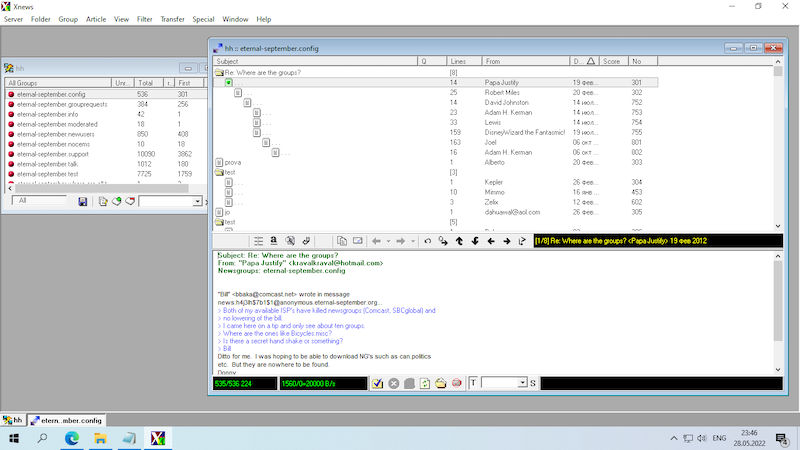Click the up arrow in article toolbar
Viewport: 800px width, 450px height.
[458, 241]
